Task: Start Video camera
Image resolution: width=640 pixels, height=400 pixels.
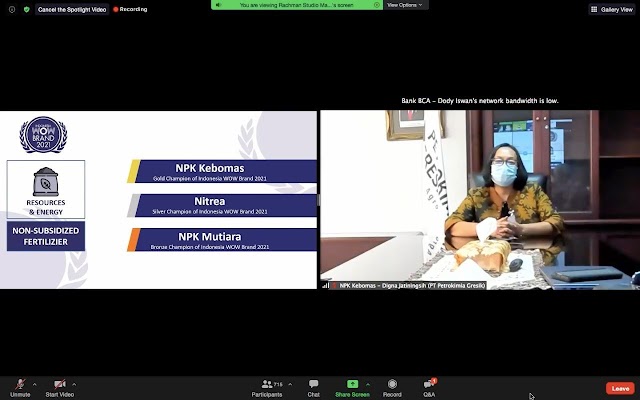Action: click(x=60, y=388)
